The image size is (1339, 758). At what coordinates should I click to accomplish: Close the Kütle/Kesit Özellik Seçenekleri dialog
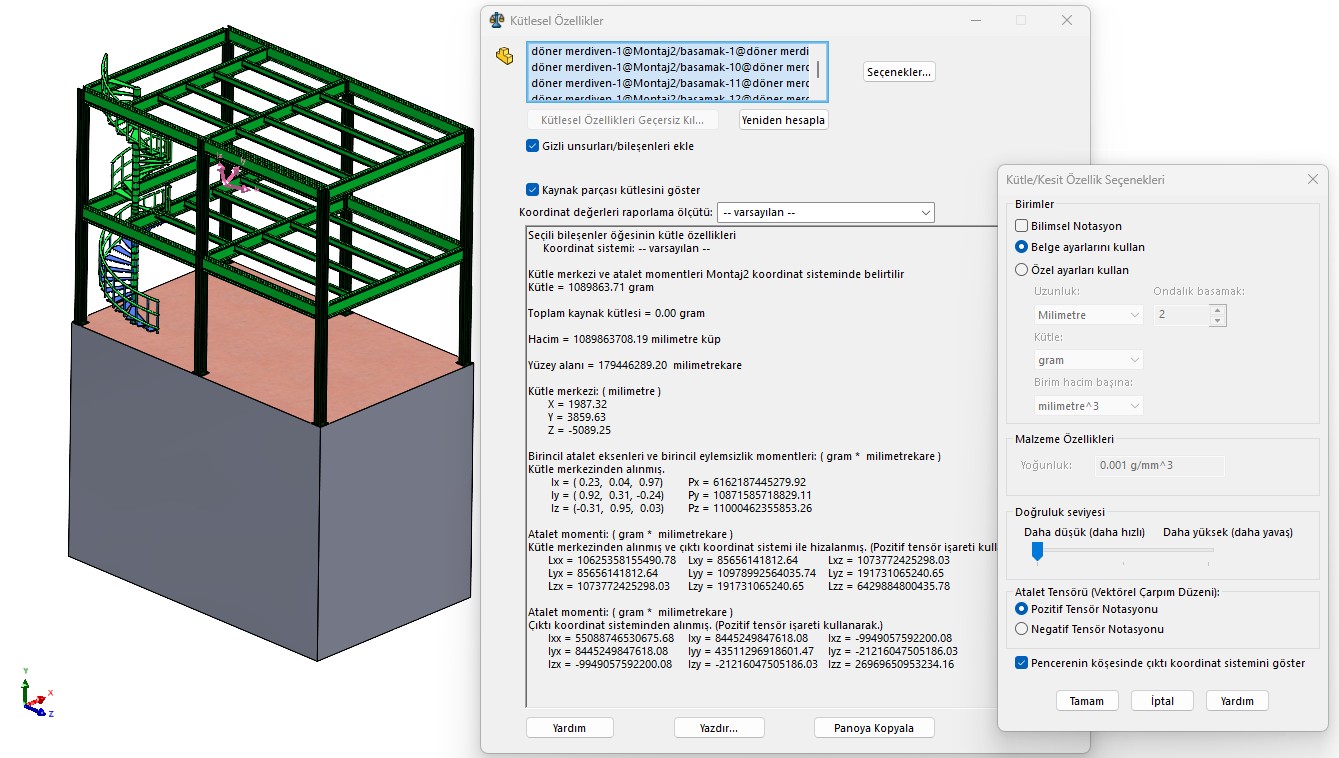click(x=1312, y=179)
